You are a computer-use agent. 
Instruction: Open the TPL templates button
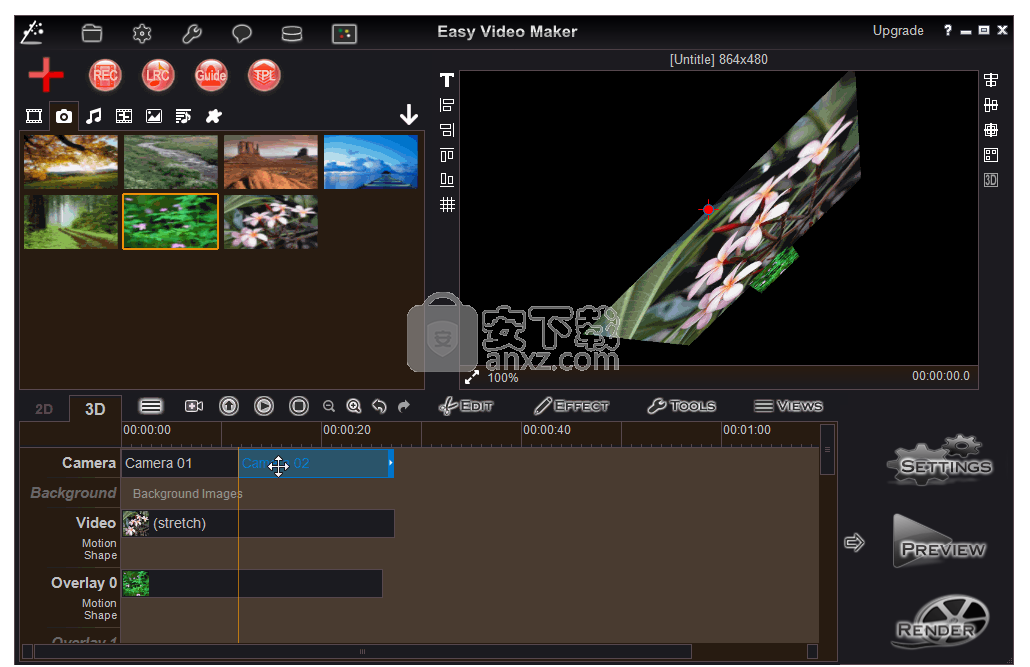point(264,76)
